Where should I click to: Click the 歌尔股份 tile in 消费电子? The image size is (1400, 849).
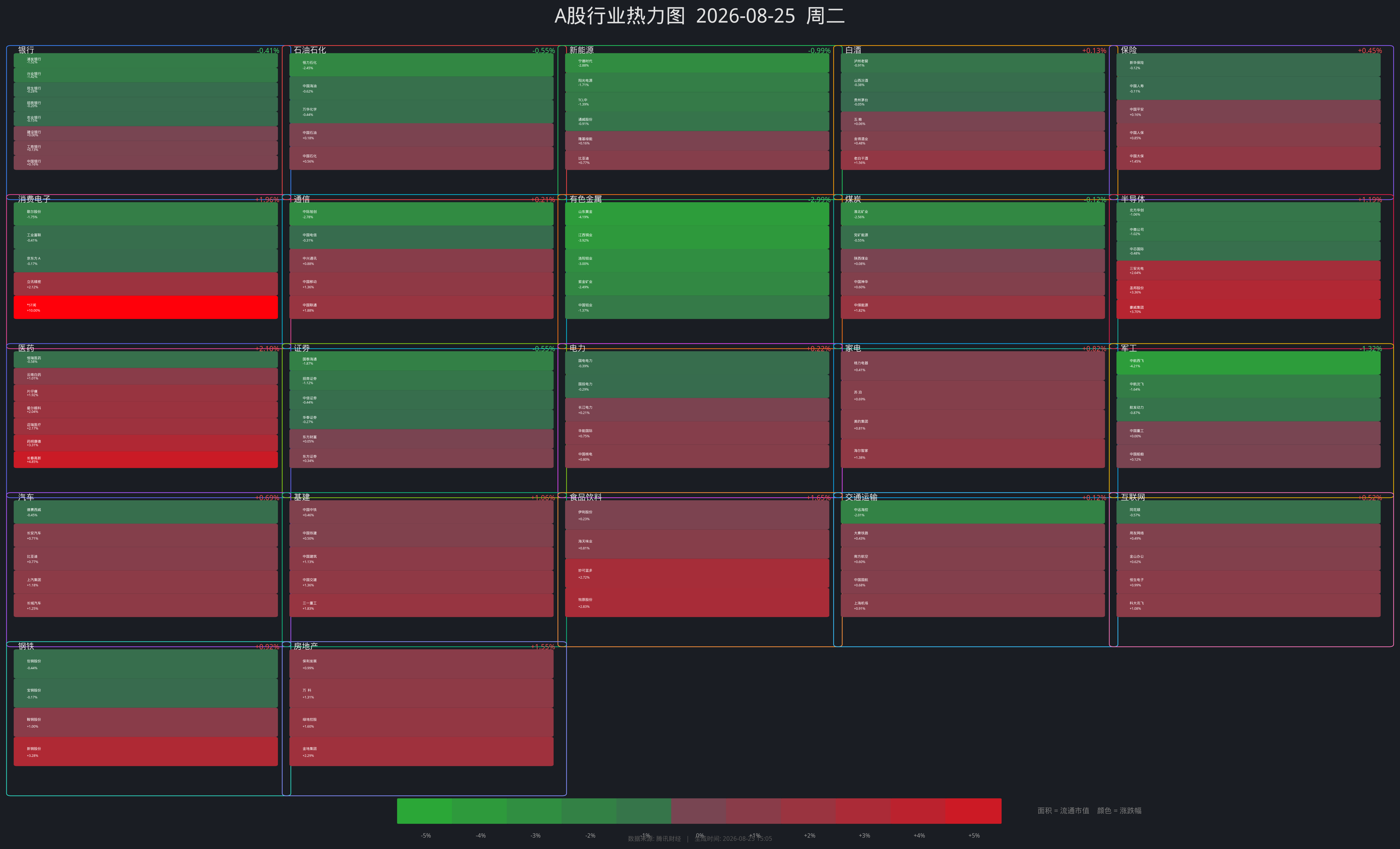tap(145, 214)
